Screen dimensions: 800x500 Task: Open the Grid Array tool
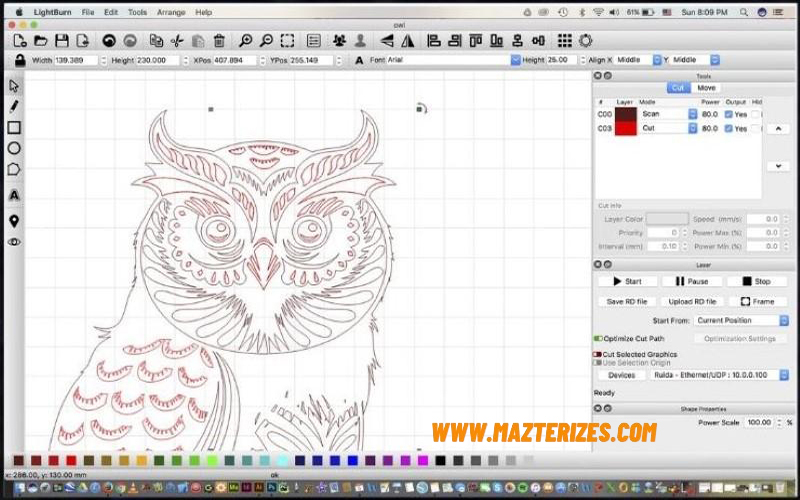point(564,41)
